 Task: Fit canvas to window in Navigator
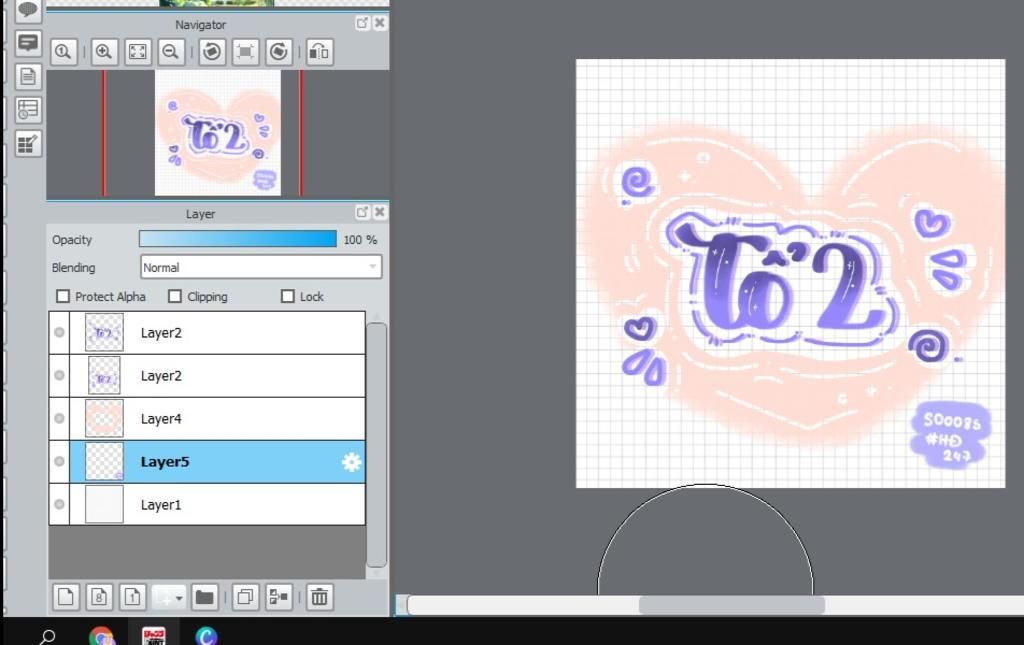(x=138, y=52)
